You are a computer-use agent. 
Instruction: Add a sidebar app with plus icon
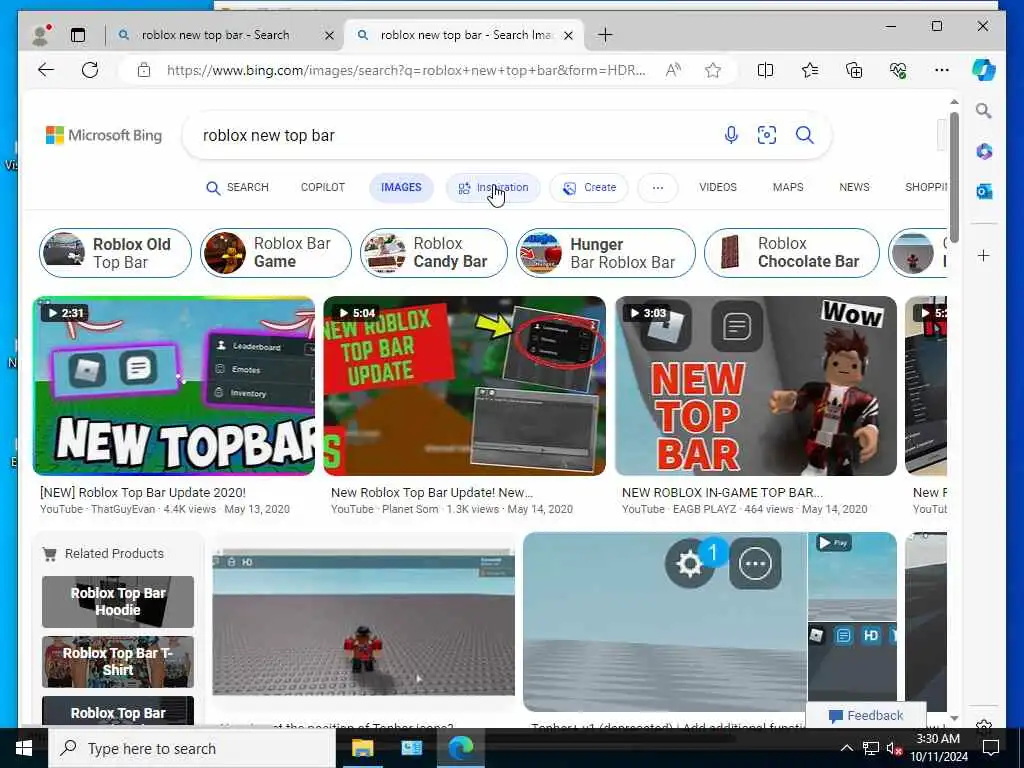tap(984, 255)
